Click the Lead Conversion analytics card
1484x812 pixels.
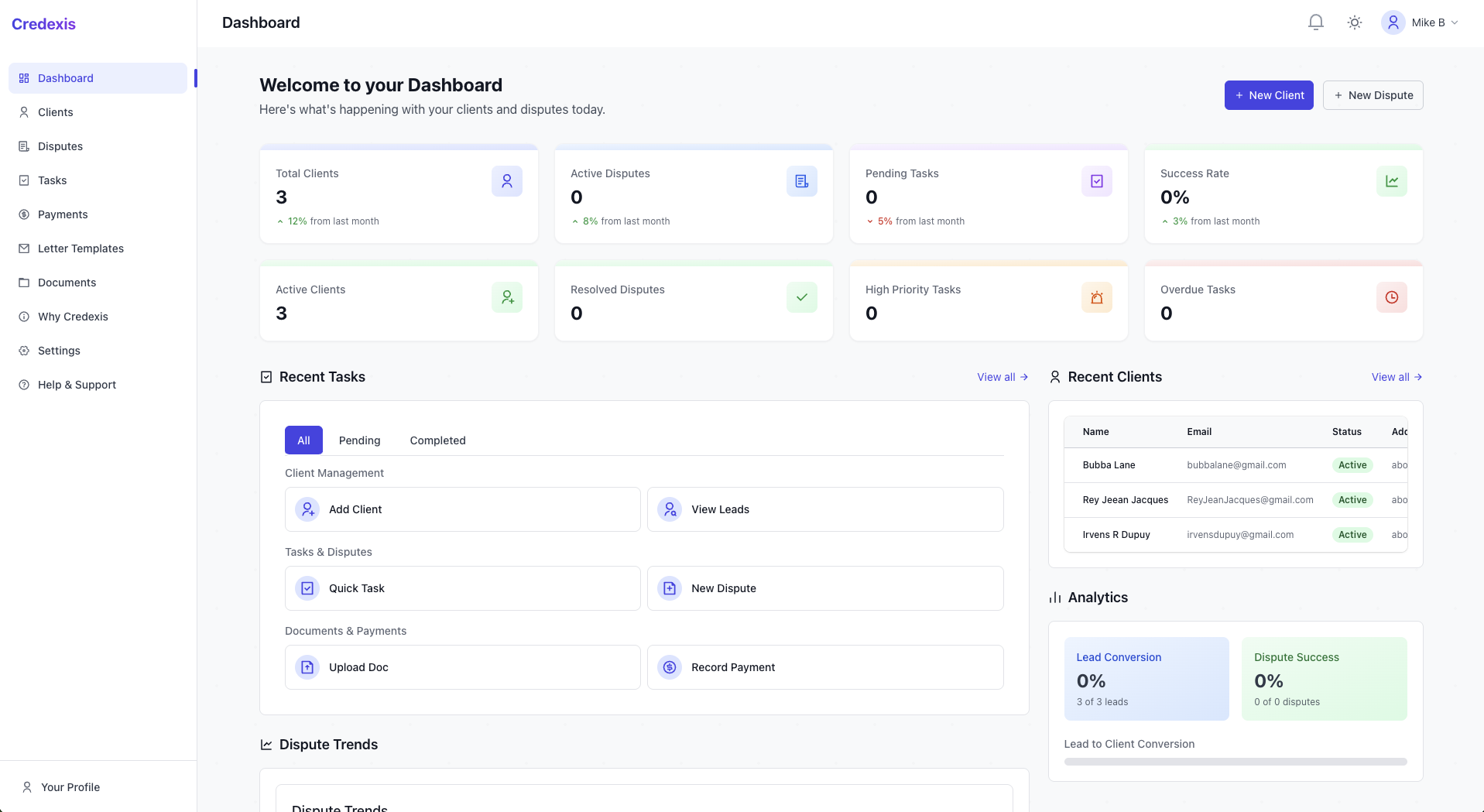click(1146, 679)
